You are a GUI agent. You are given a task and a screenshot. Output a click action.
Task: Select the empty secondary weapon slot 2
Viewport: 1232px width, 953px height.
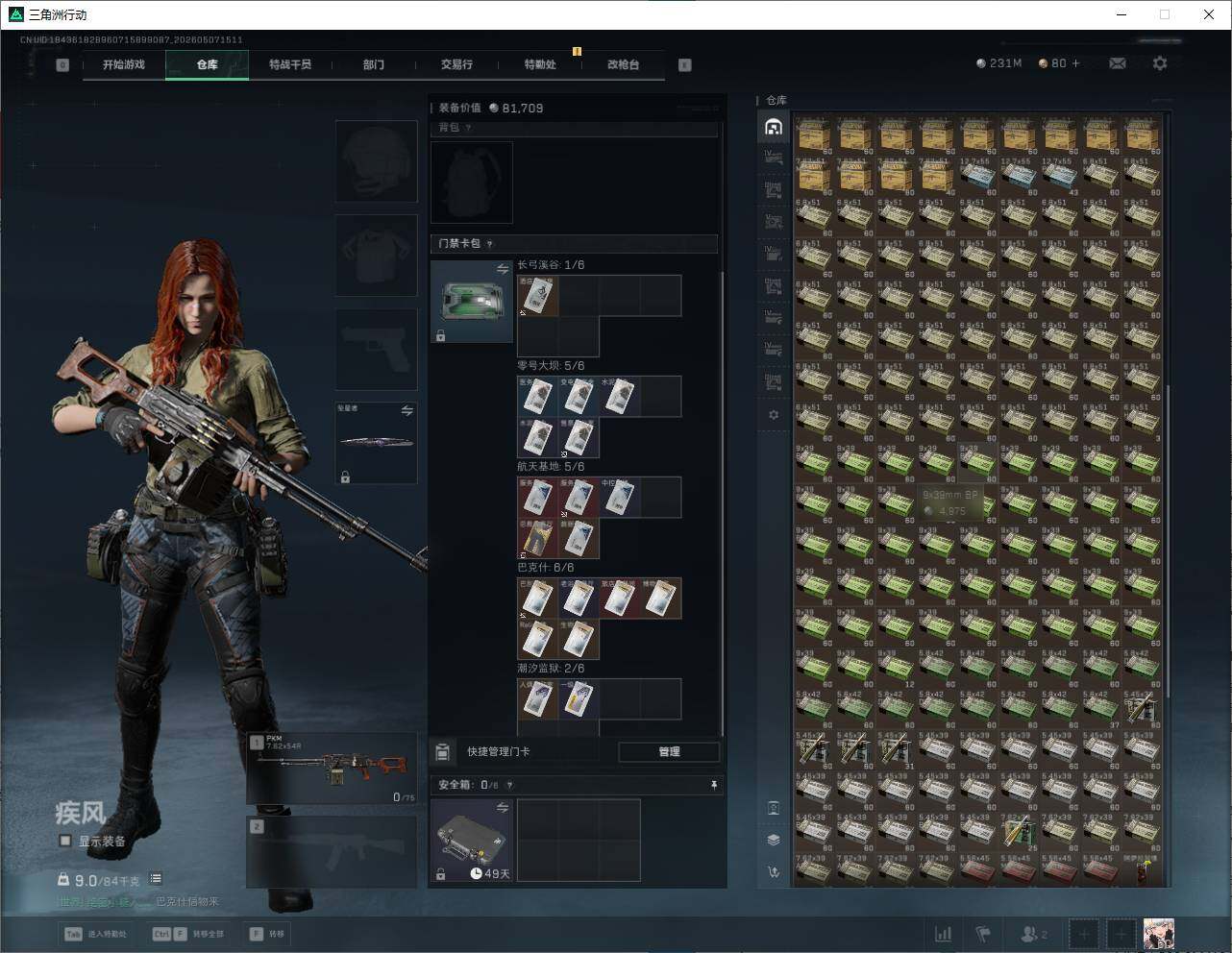[333, 852]
